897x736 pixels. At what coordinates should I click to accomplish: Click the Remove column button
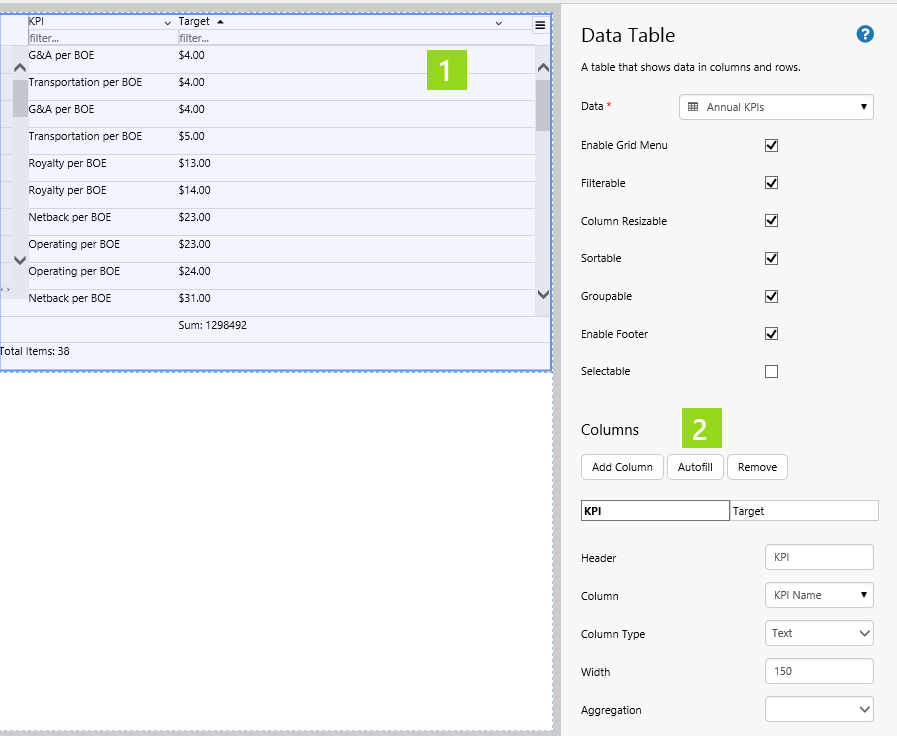757,467
